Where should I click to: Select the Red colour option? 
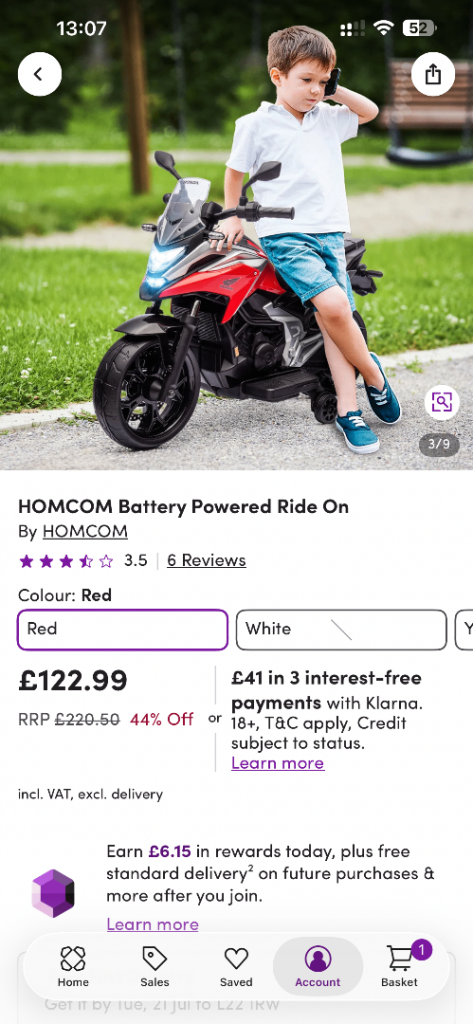coord(123,630)
